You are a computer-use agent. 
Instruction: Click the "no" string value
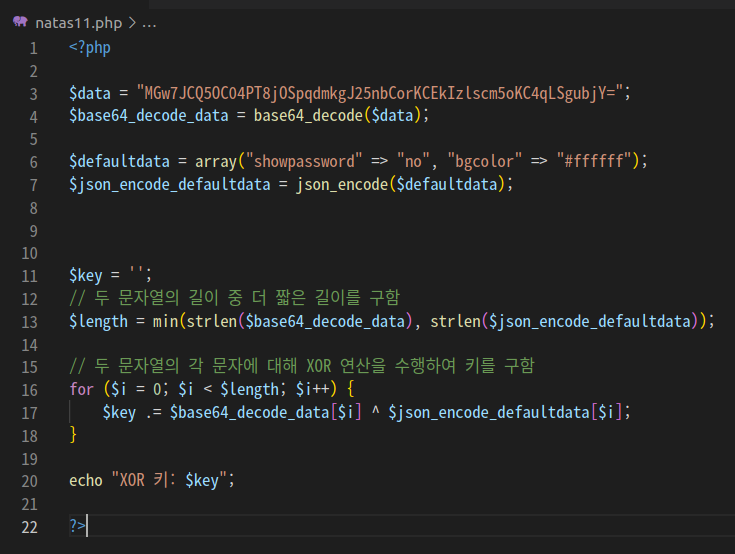pyautogui.click(x=413, y=161)
